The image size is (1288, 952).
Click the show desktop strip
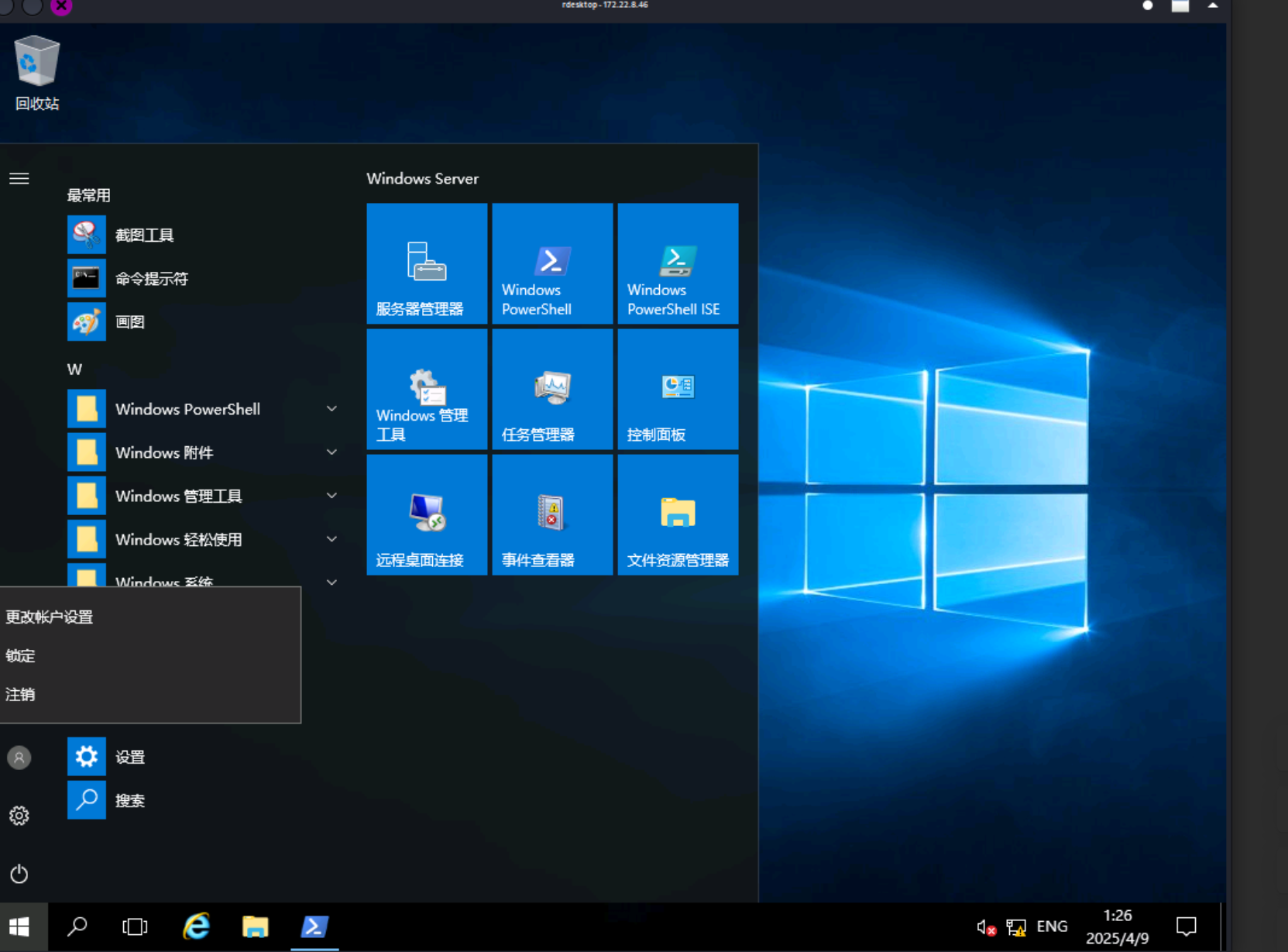click(1223, 926)
